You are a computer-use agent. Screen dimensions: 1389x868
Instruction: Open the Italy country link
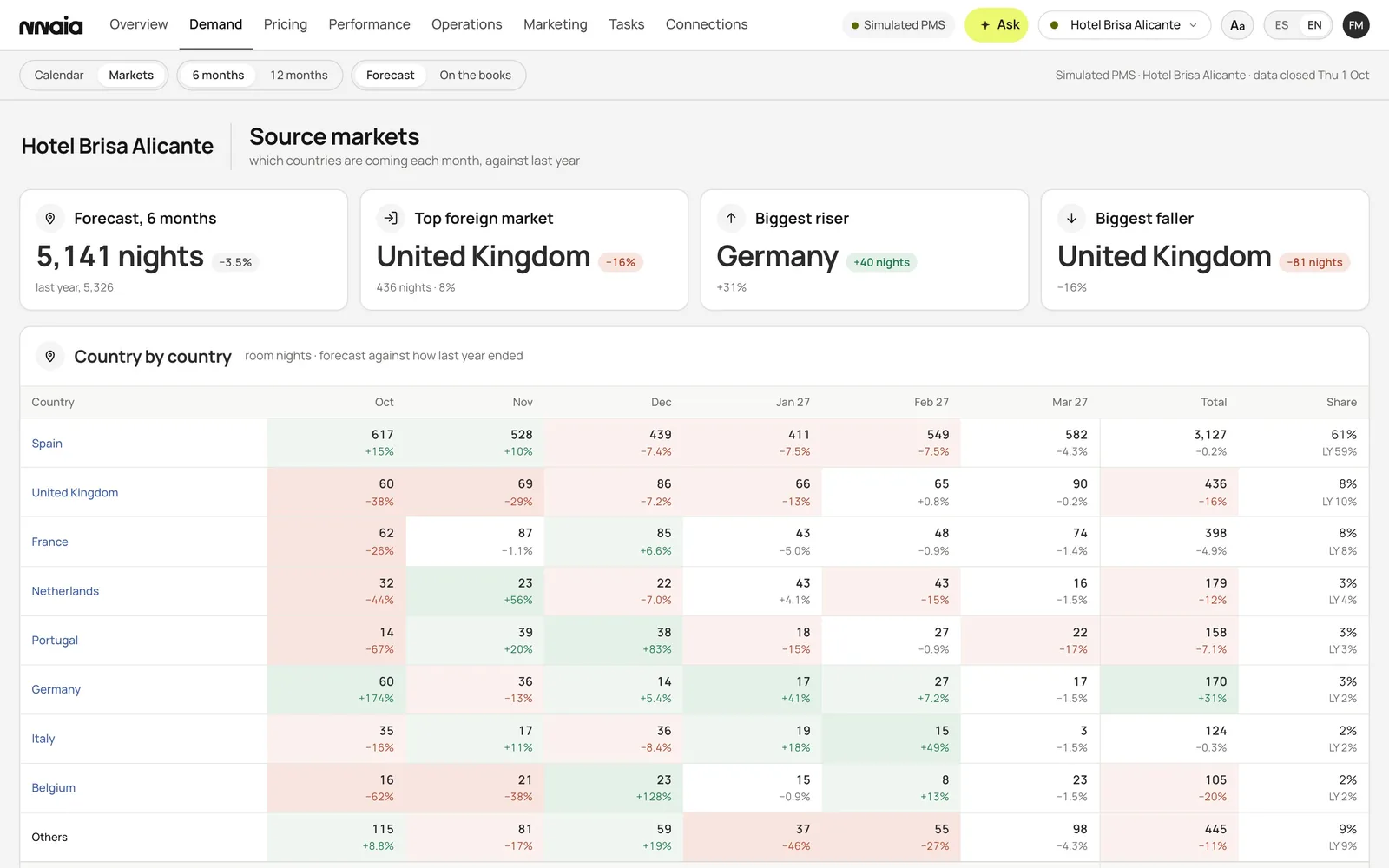43,739
